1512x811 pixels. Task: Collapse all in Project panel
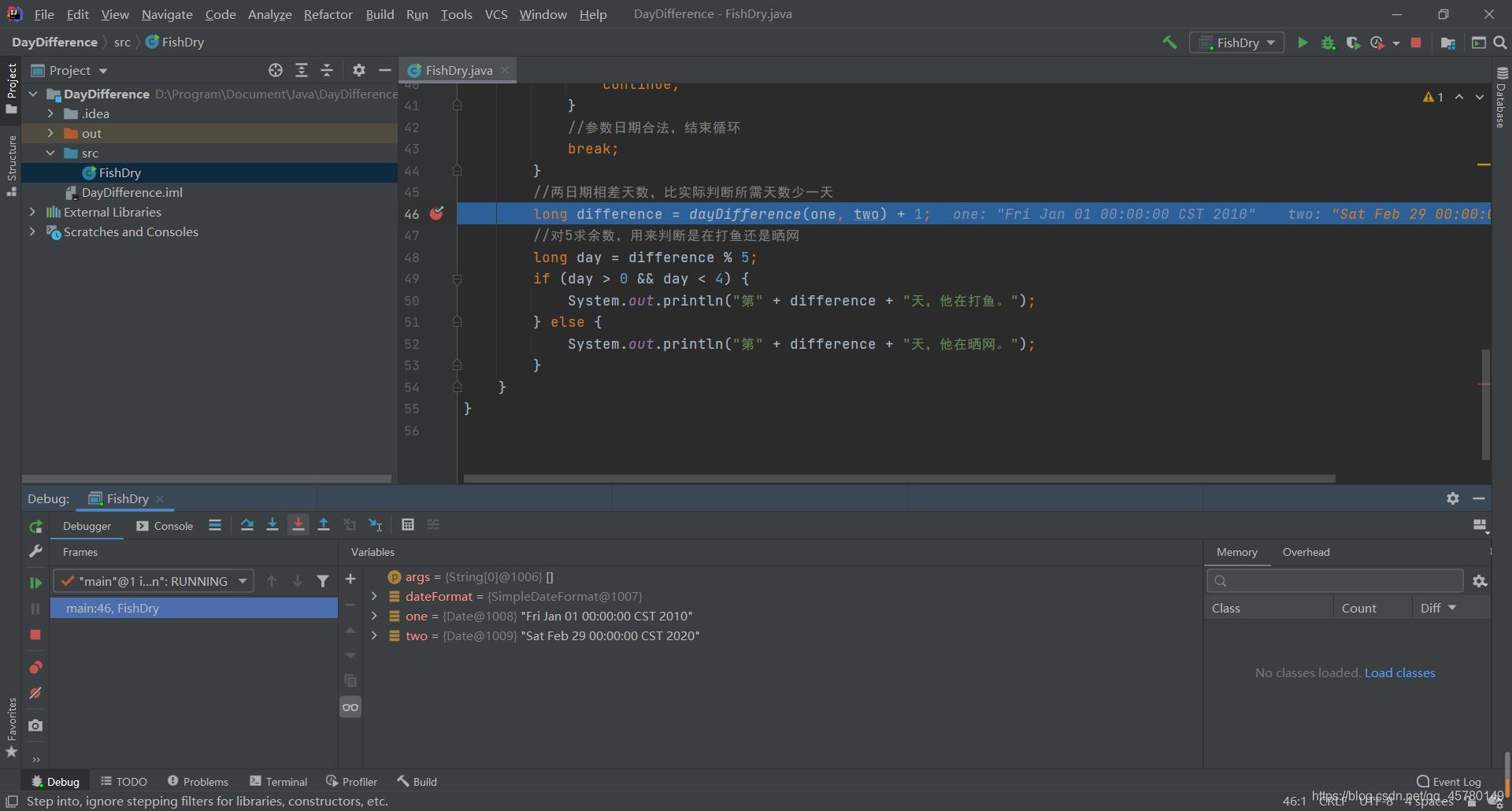tap(327, 70)
